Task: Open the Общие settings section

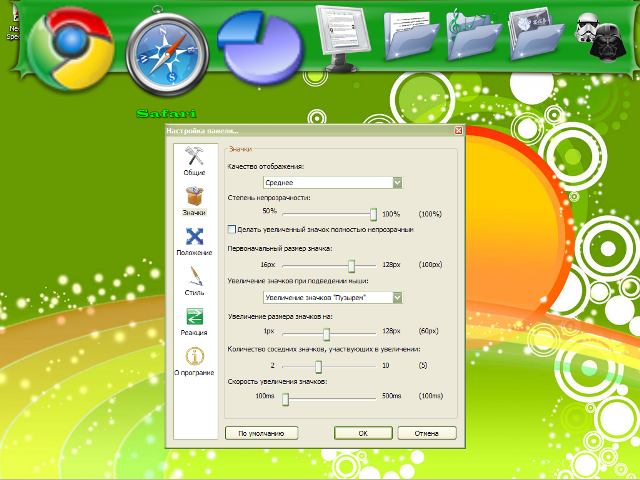Action: 194,160
